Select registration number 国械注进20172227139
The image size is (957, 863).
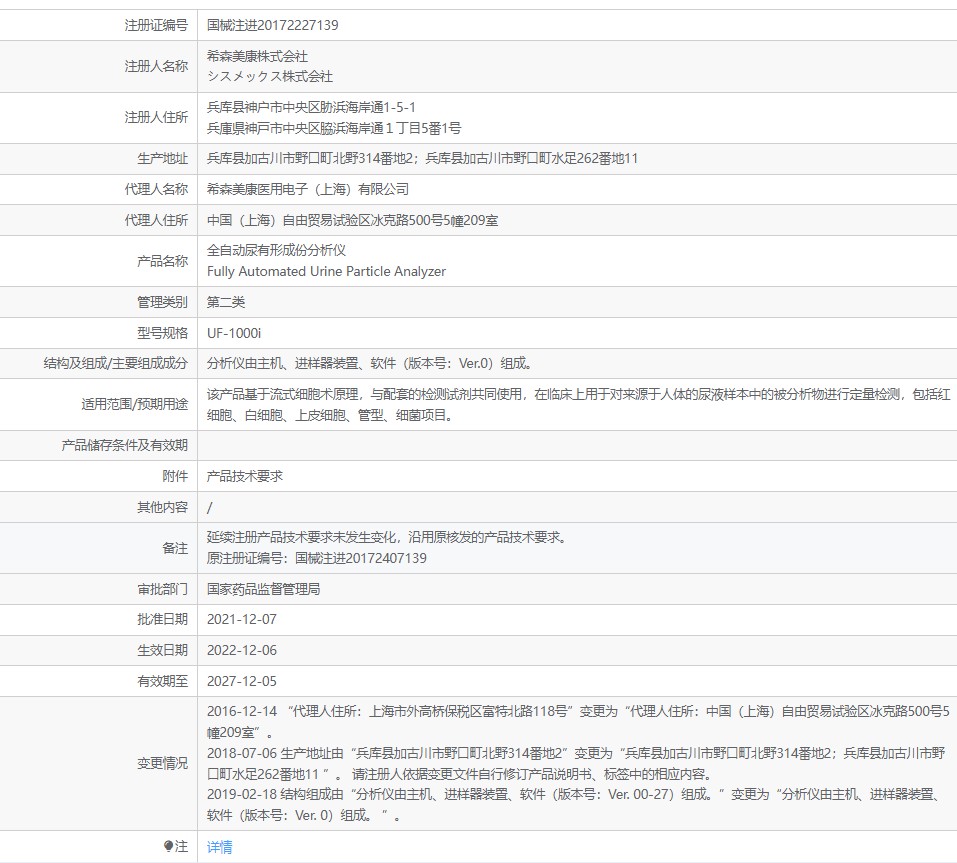click(x=272, y=25)
